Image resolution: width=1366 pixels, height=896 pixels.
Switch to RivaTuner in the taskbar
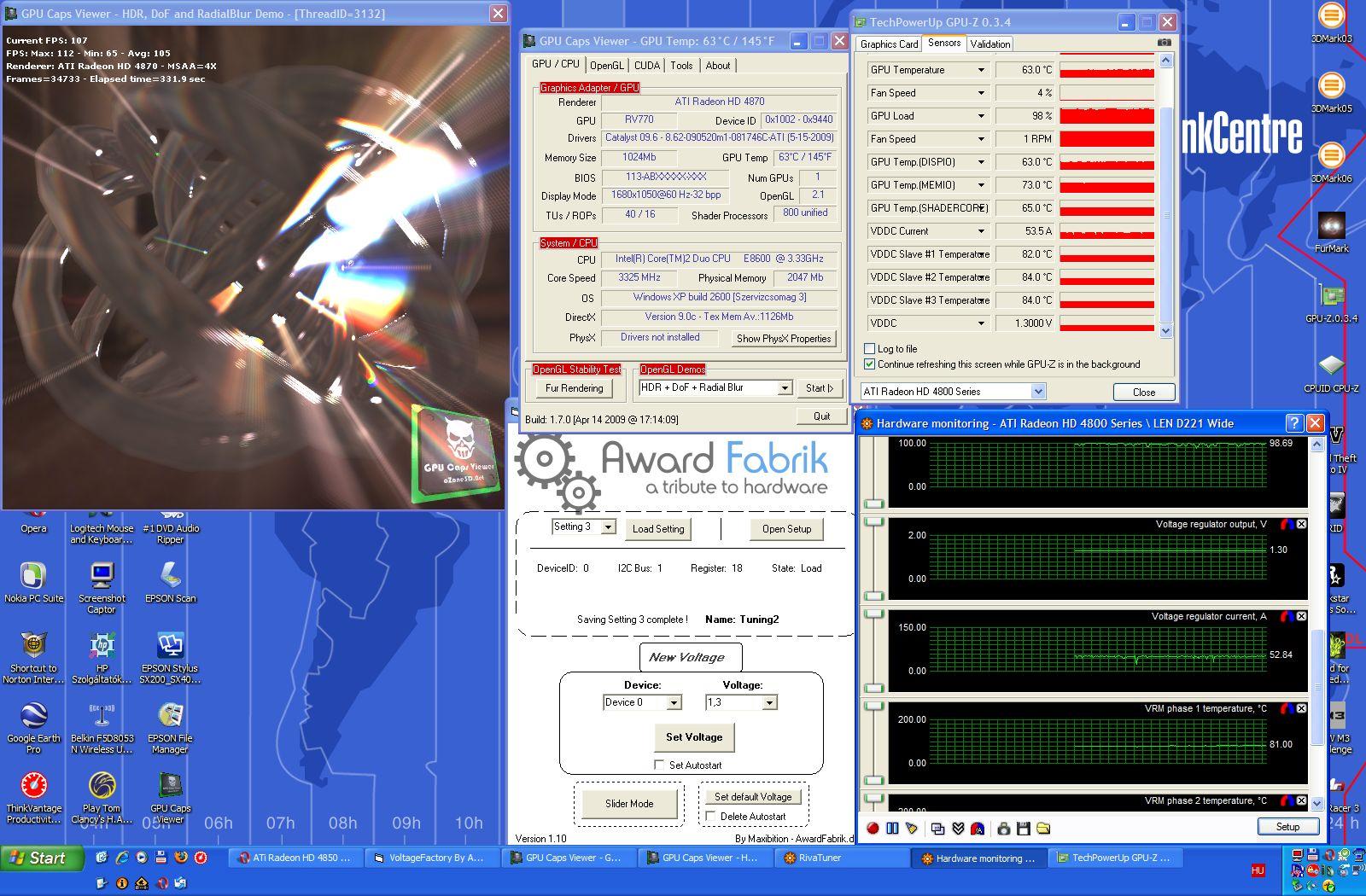(842, 858)
